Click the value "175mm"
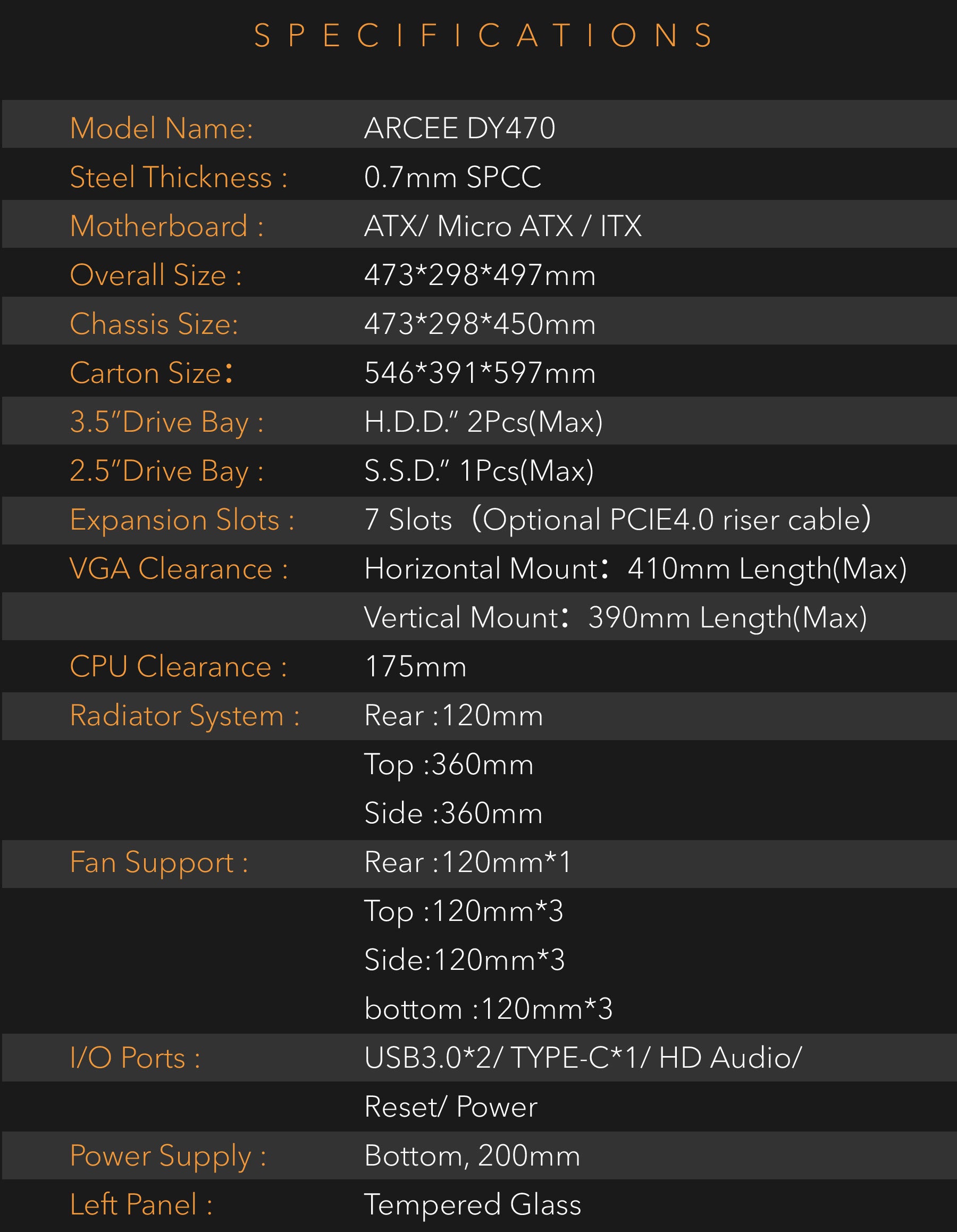The height and width of the screenshot is (1232, 957). coord(416,667)
